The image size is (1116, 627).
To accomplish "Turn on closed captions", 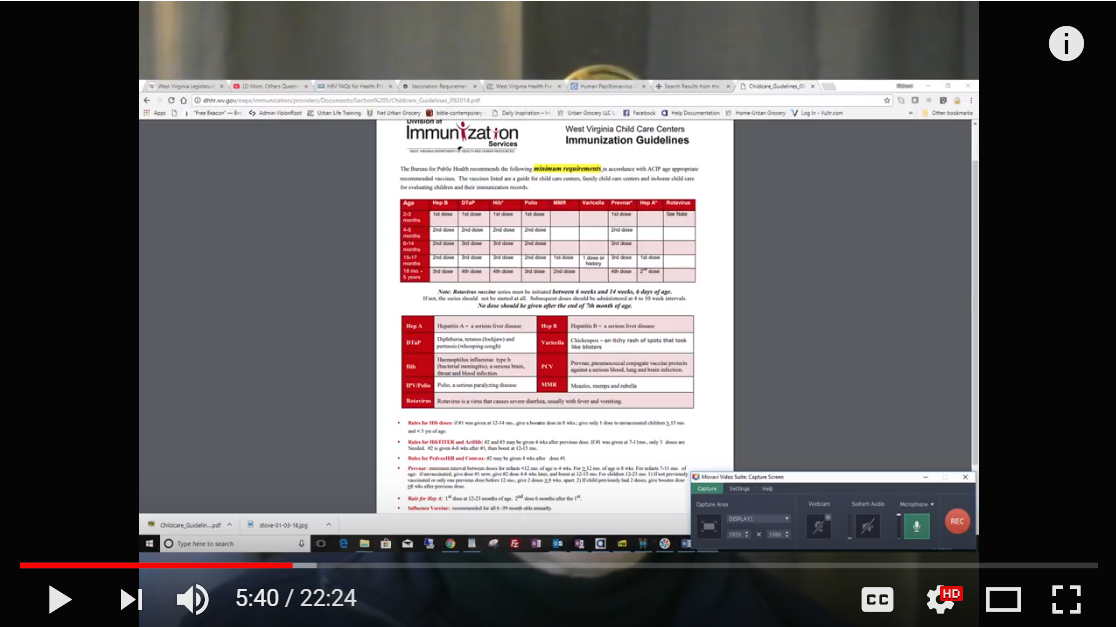I will click(877, 599).
